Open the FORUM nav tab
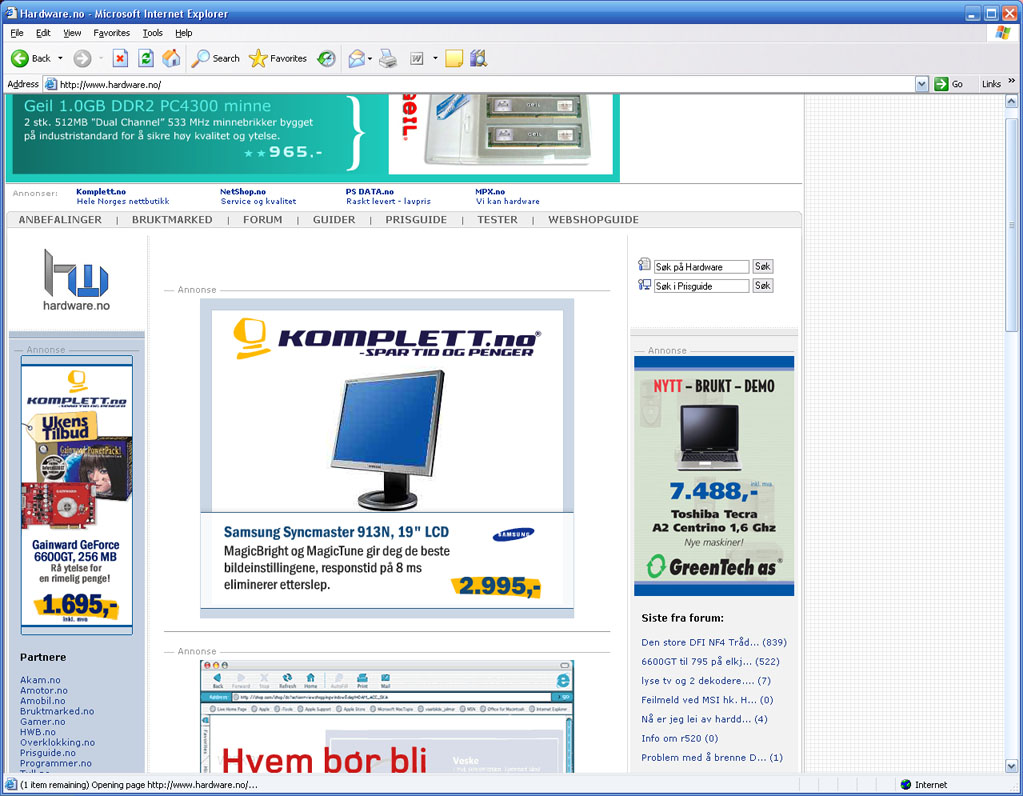Image resolution: width=1023 pixels, height=796 pixels. point(263,220)
